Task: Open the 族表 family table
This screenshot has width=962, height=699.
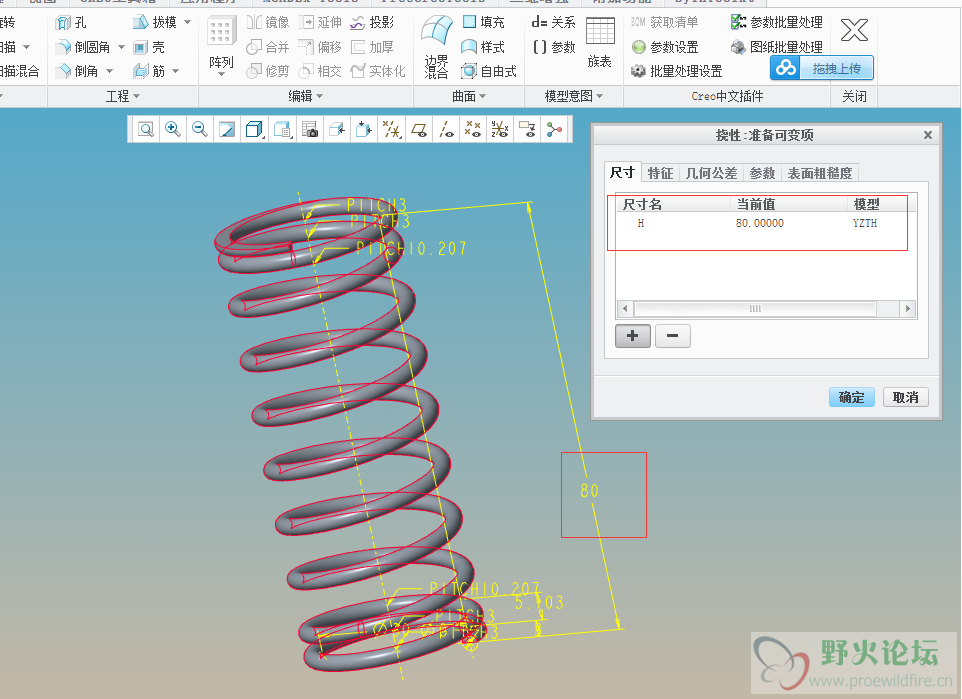Action: [x=600, y=42]
